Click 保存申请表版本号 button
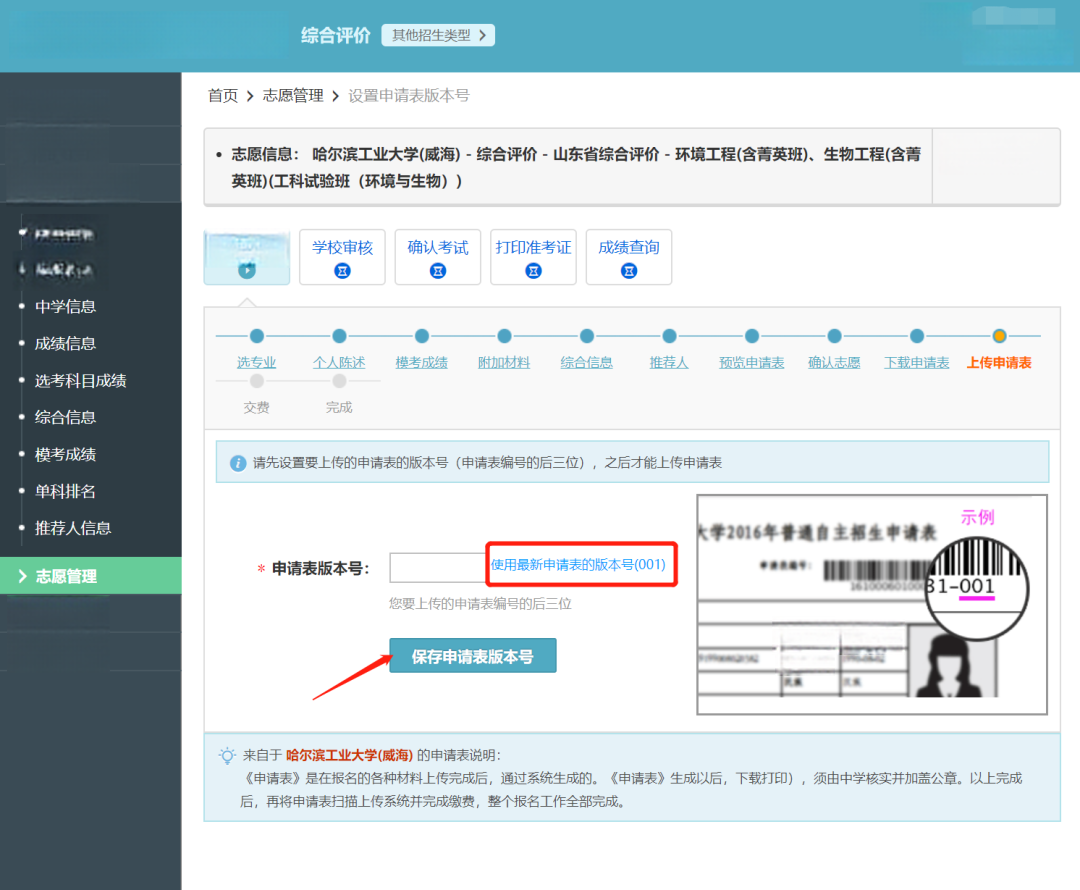Viewport: 1080px width, 890px height. click(472, 656)
